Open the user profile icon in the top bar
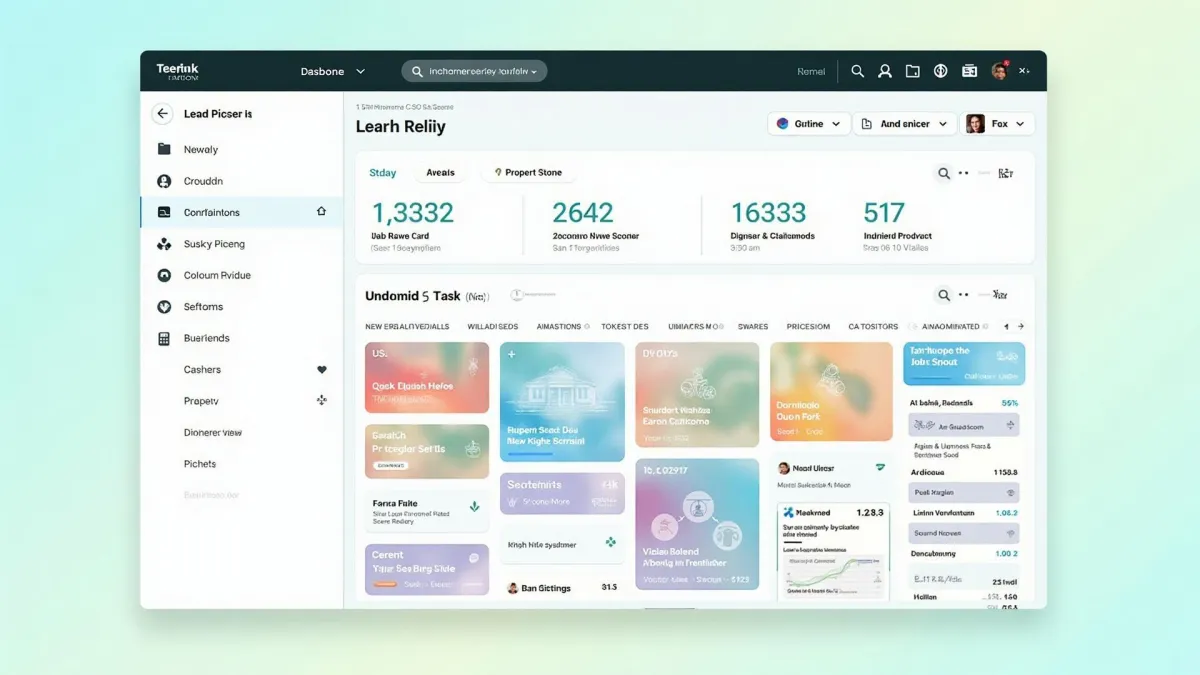The image size is (1200, 675). 885,71
